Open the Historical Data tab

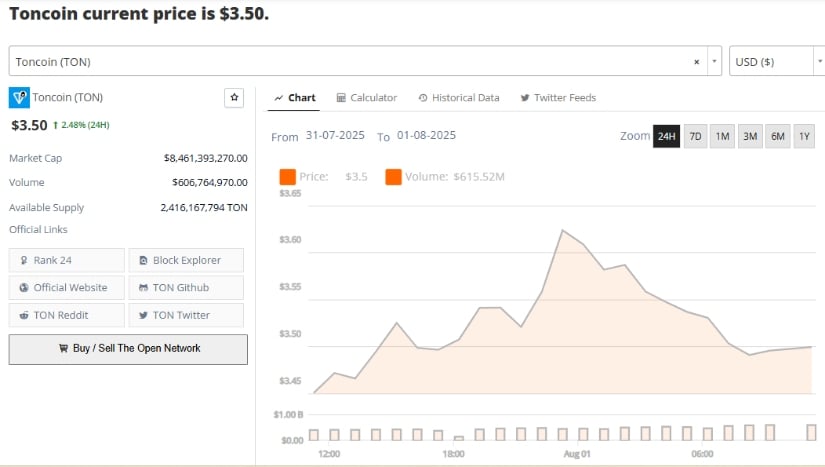point(459,98)
